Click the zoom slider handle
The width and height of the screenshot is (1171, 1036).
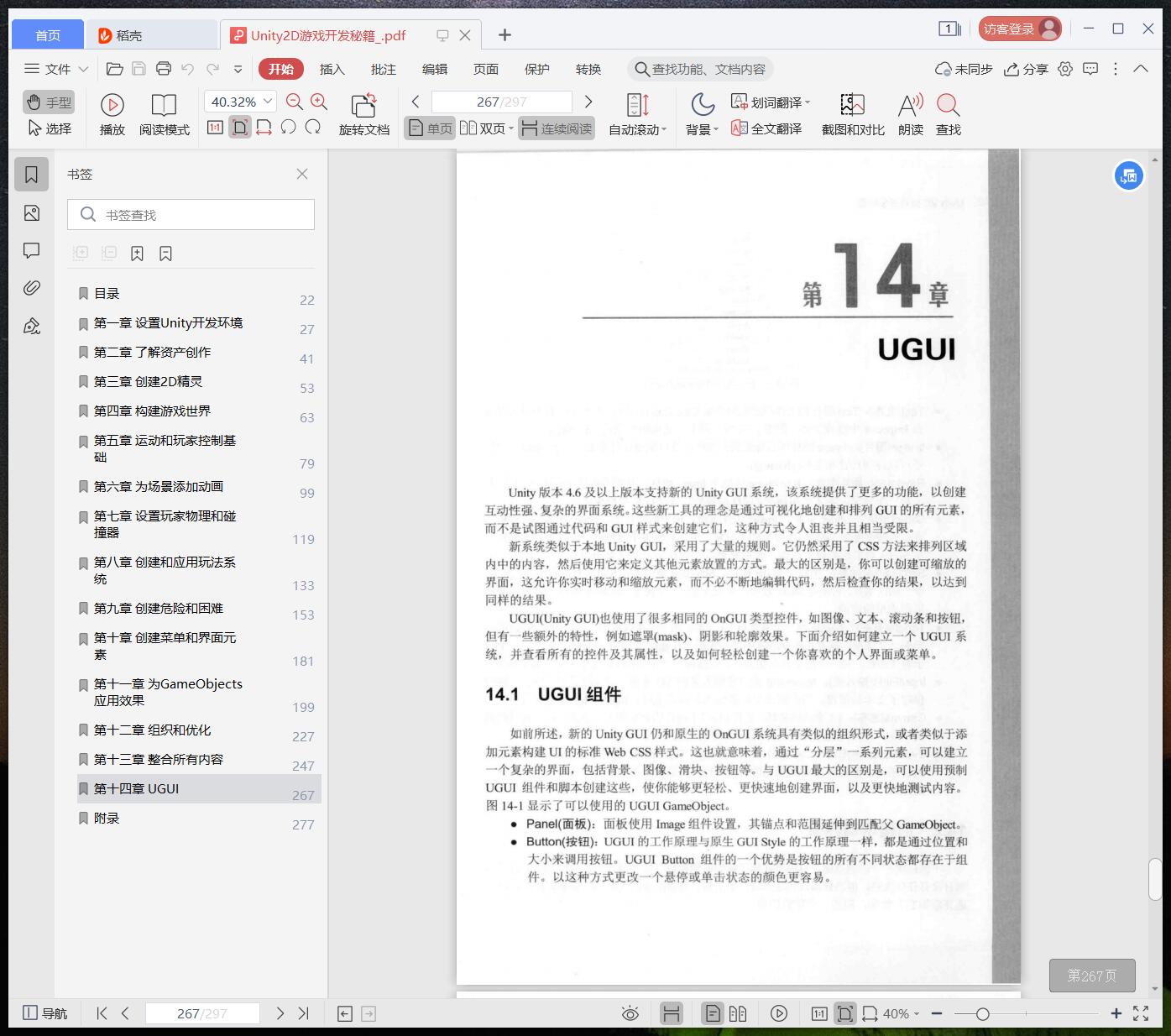[x=982, y=1013]
